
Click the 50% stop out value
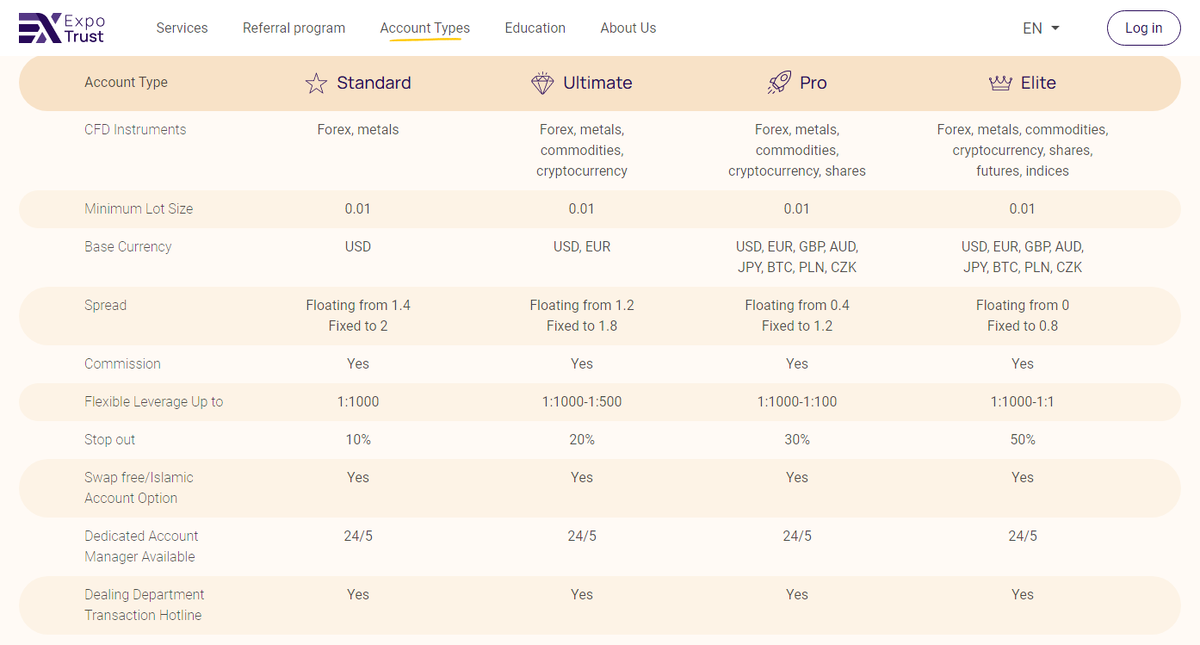click(1022, 440)
